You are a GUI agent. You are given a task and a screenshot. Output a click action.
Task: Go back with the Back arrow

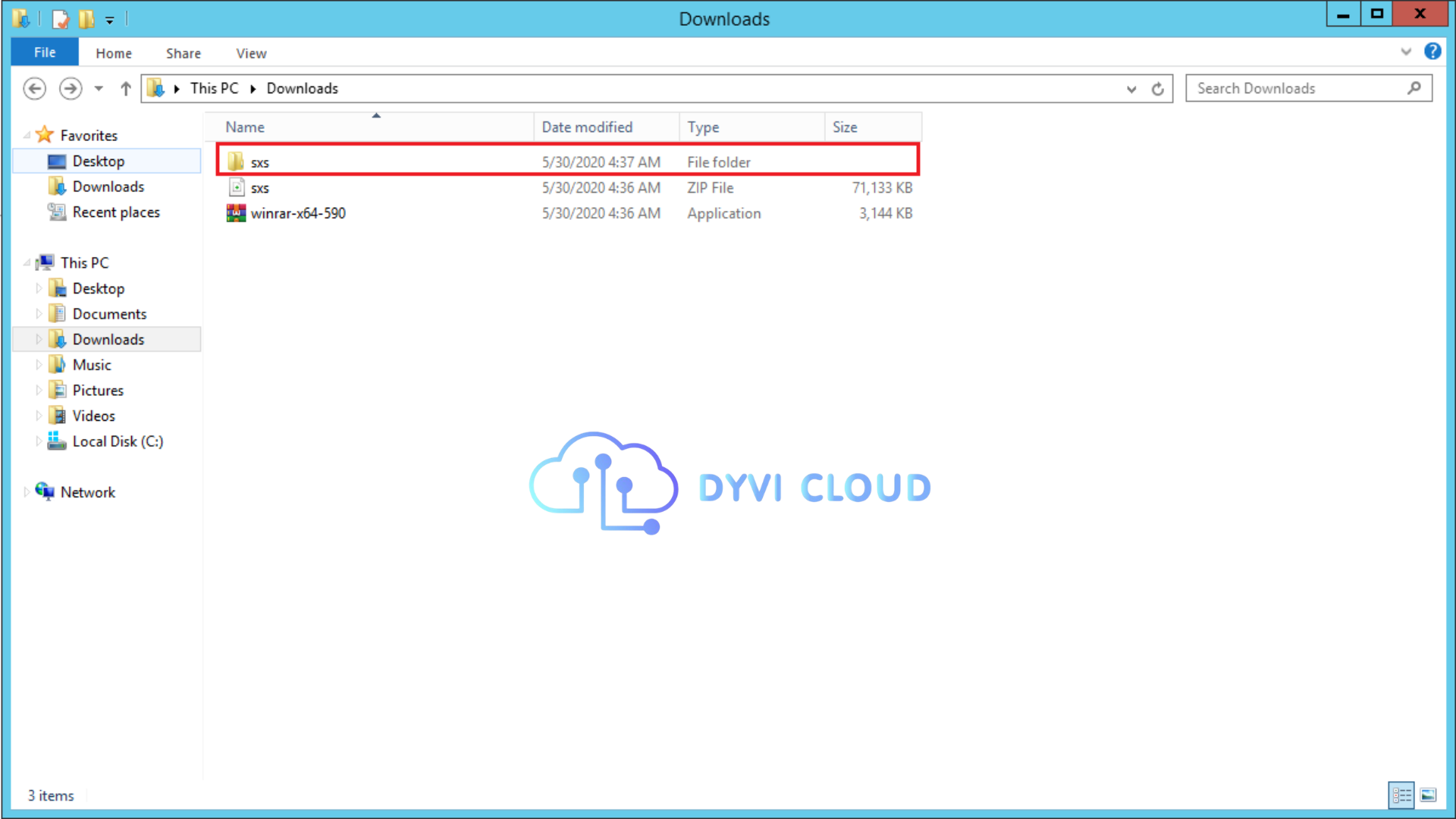[x=34, y=89]
